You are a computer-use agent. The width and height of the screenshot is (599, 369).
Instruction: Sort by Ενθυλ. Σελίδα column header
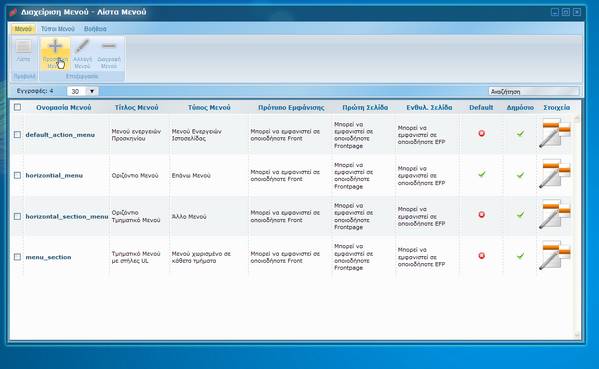point(429,107)
